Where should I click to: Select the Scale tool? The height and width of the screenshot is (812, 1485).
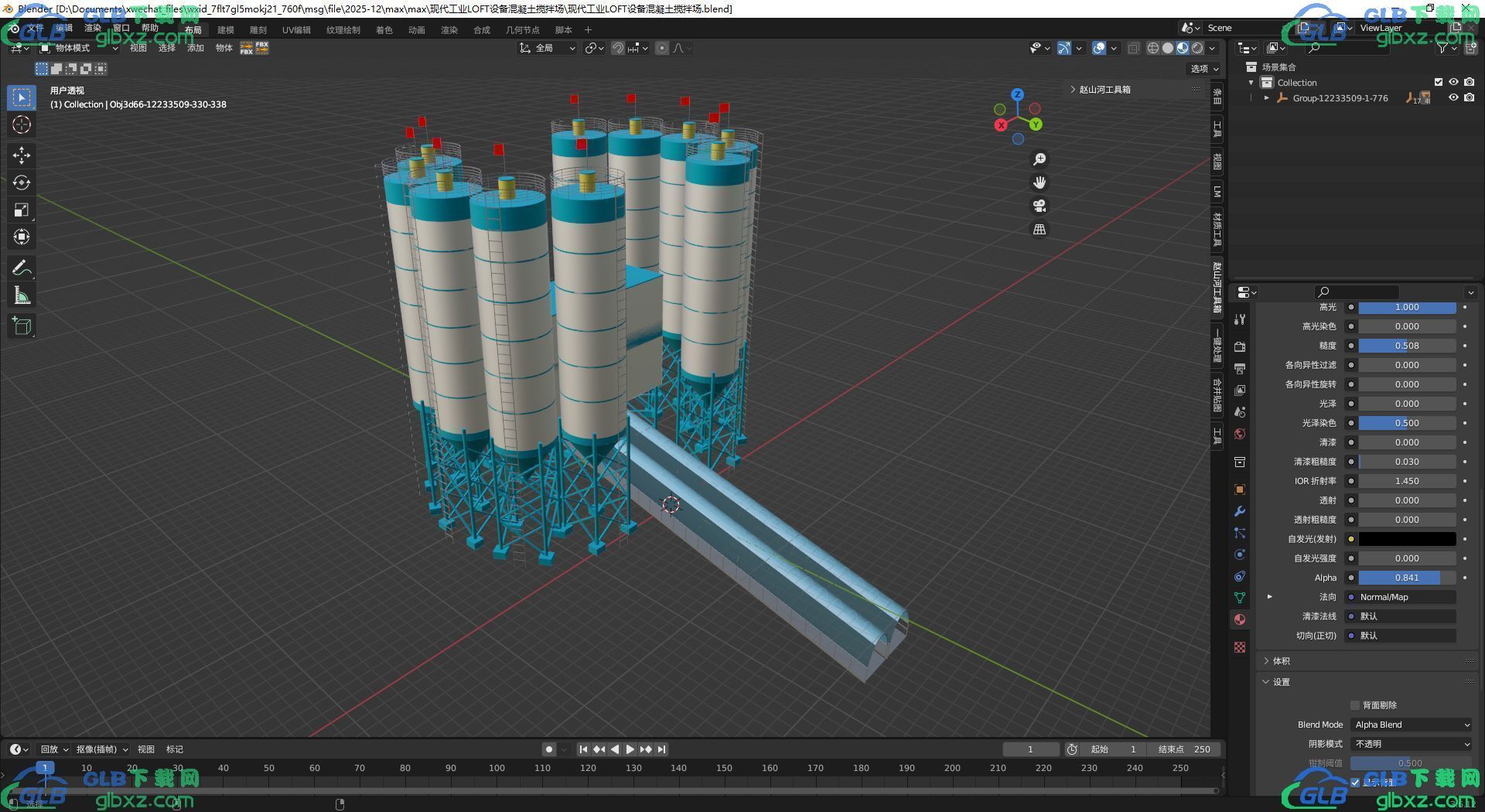[x=22, y=210]
